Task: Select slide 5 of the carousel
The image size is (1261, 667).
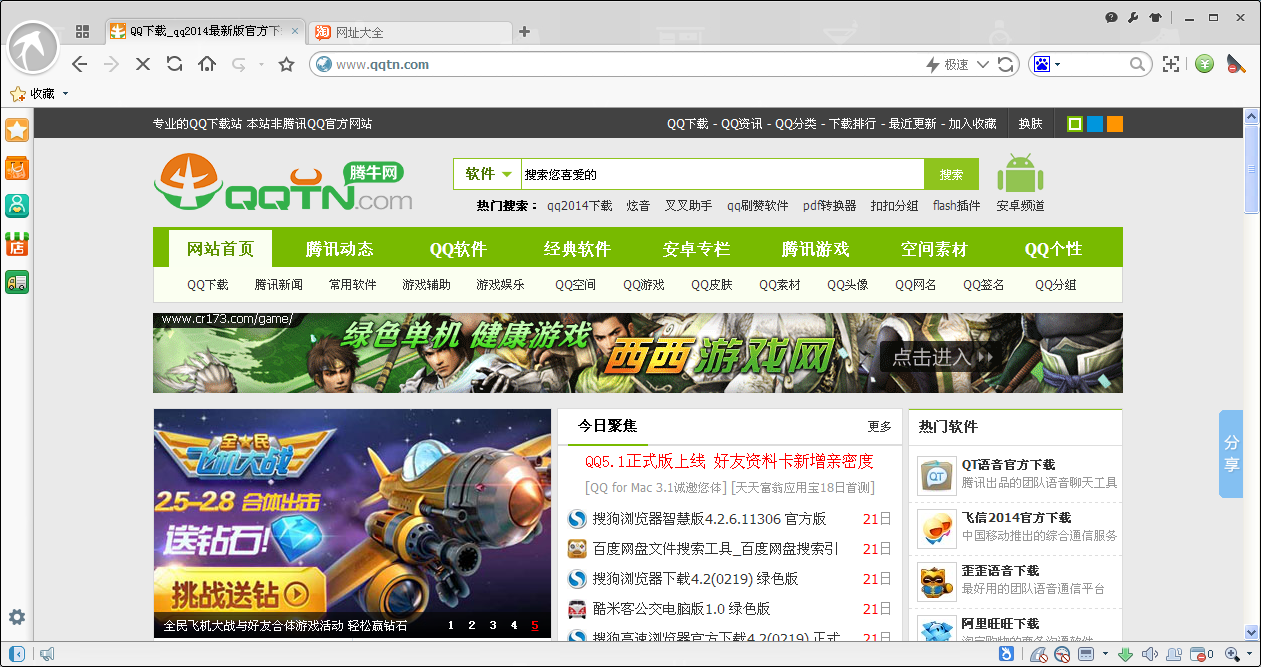Action: coord(534,626)
